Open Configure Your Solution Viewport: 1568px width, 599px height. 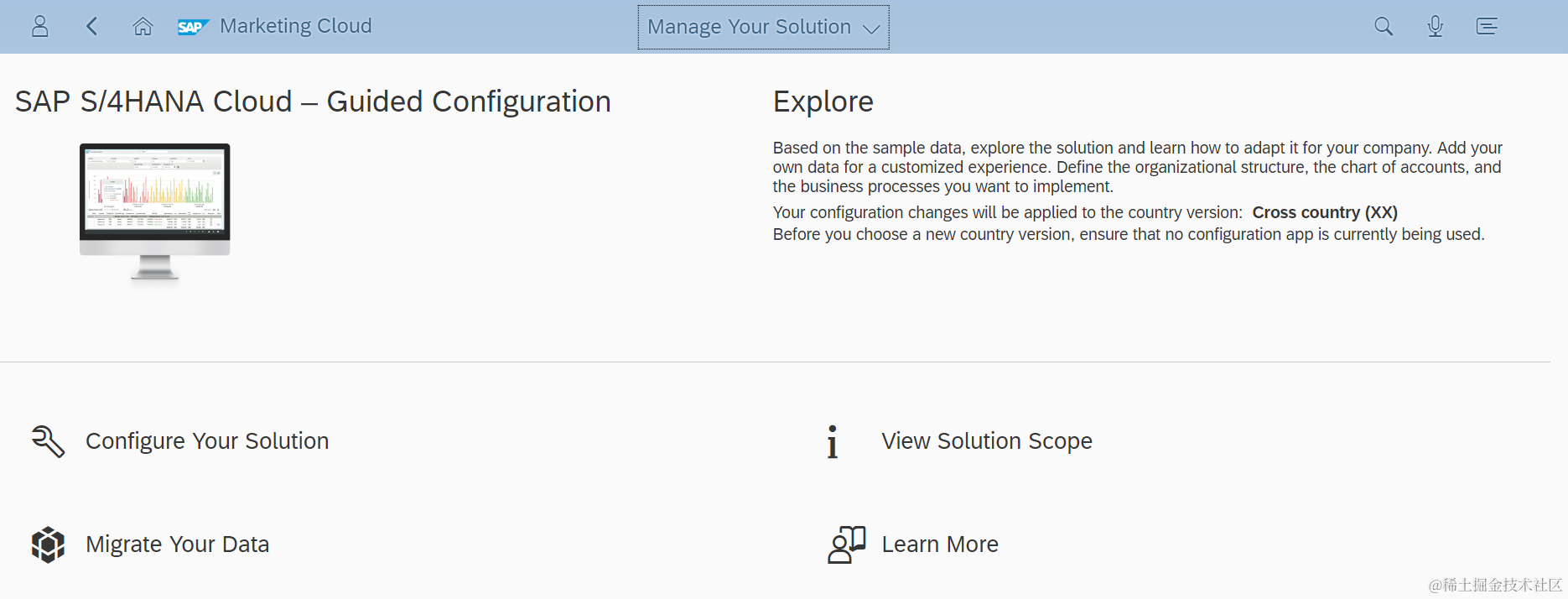[x=207, y=441]
